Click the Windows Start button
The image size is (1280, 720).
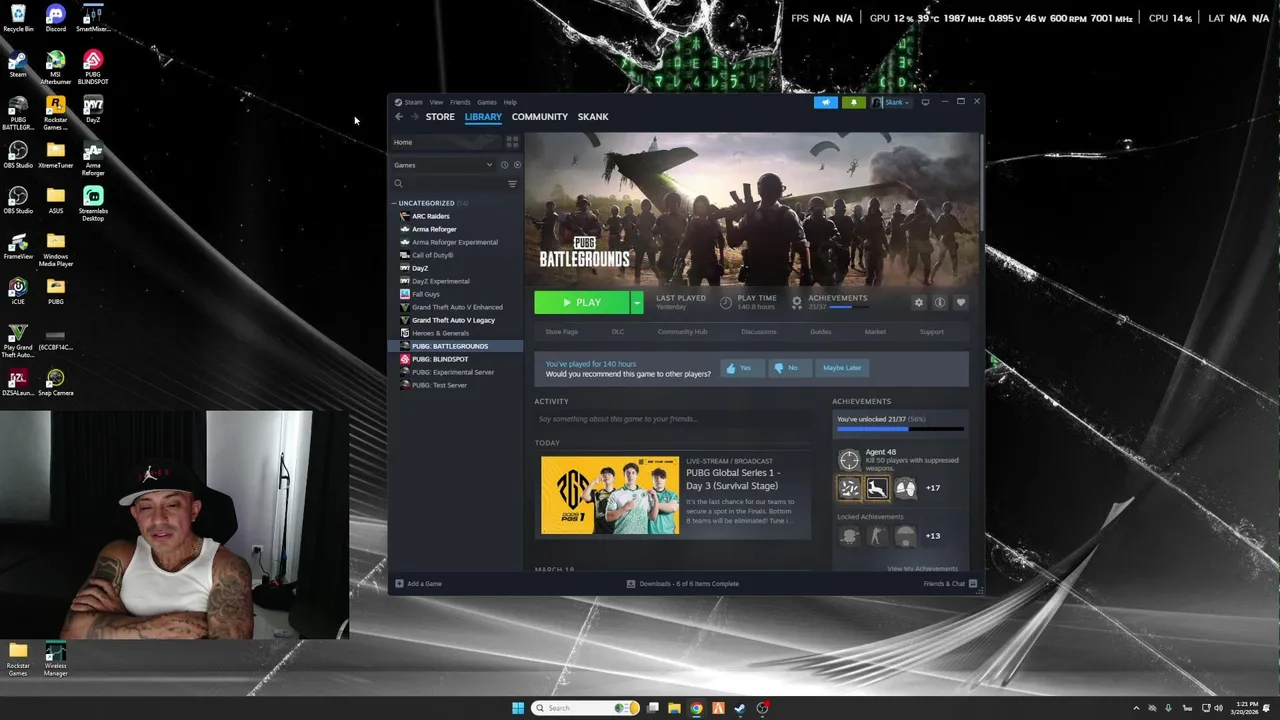[518, 708]
